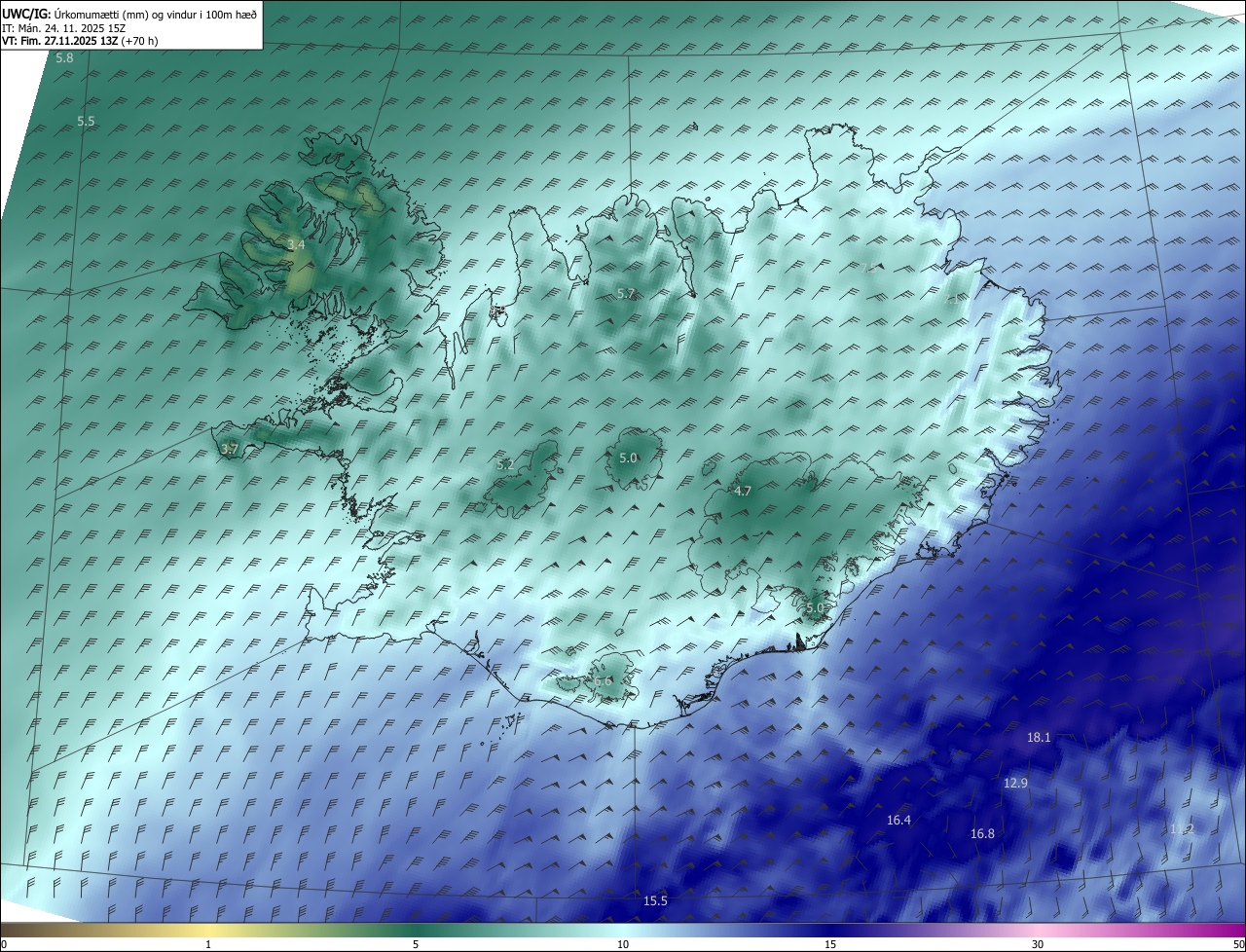Image resolution: width=1246 pixels, height=952 pixels.
Task: Click the 5.7 value label
Action: pyautogui.click(x=626, y=294)
